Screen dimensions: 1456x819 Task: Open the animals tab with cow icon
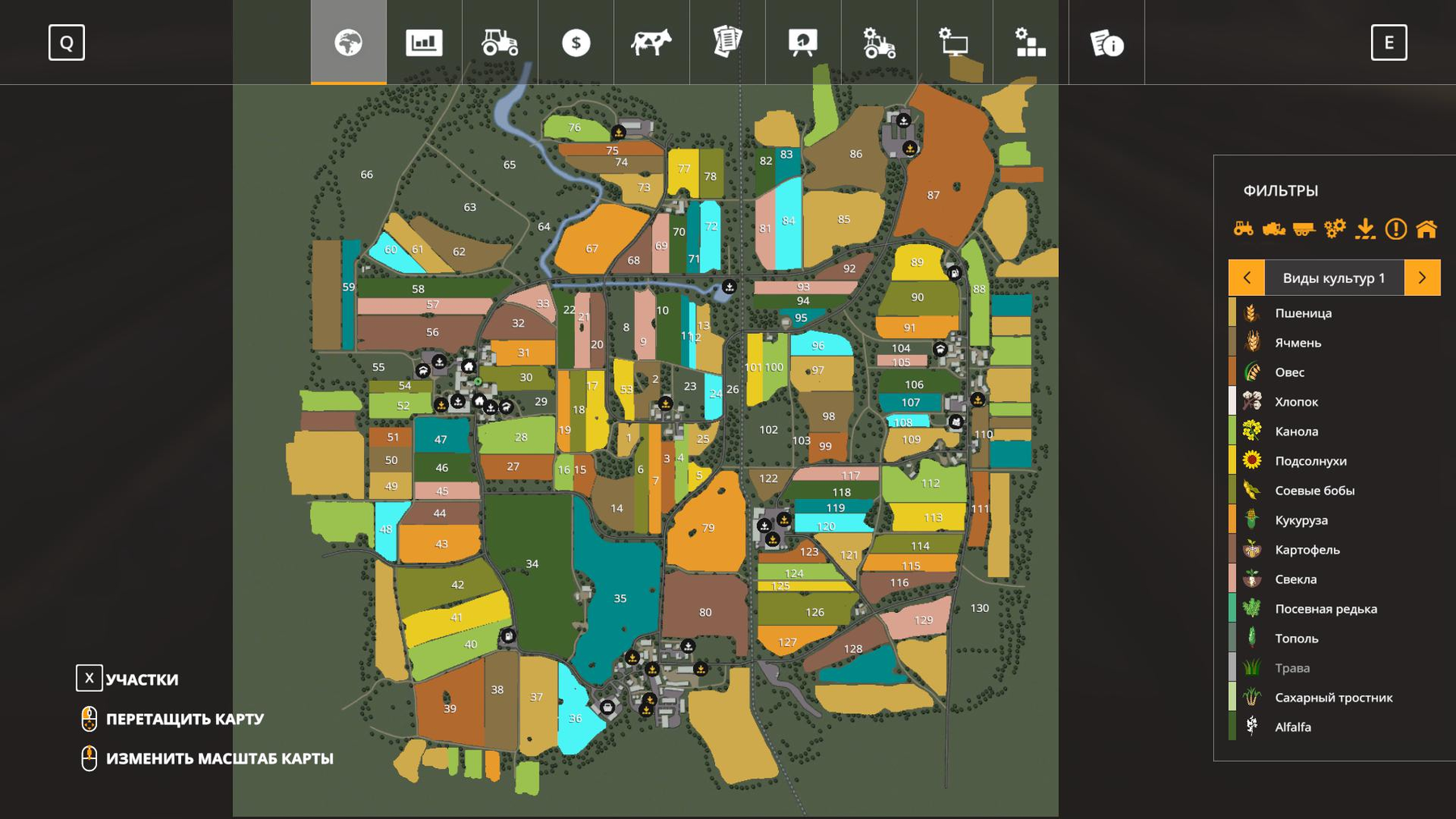point(651,42)
